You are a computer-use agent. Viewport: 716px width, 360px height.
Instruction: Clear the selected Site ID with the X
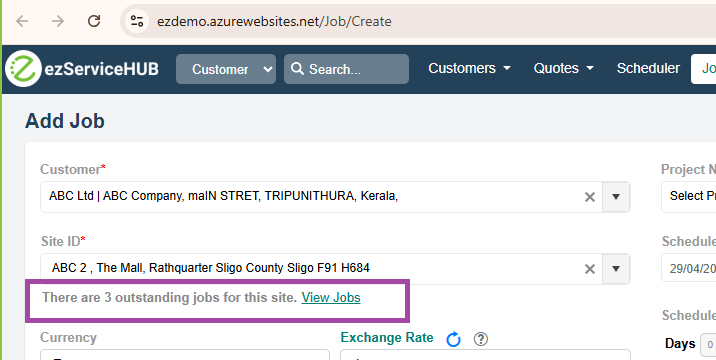(x=590, y=269)
